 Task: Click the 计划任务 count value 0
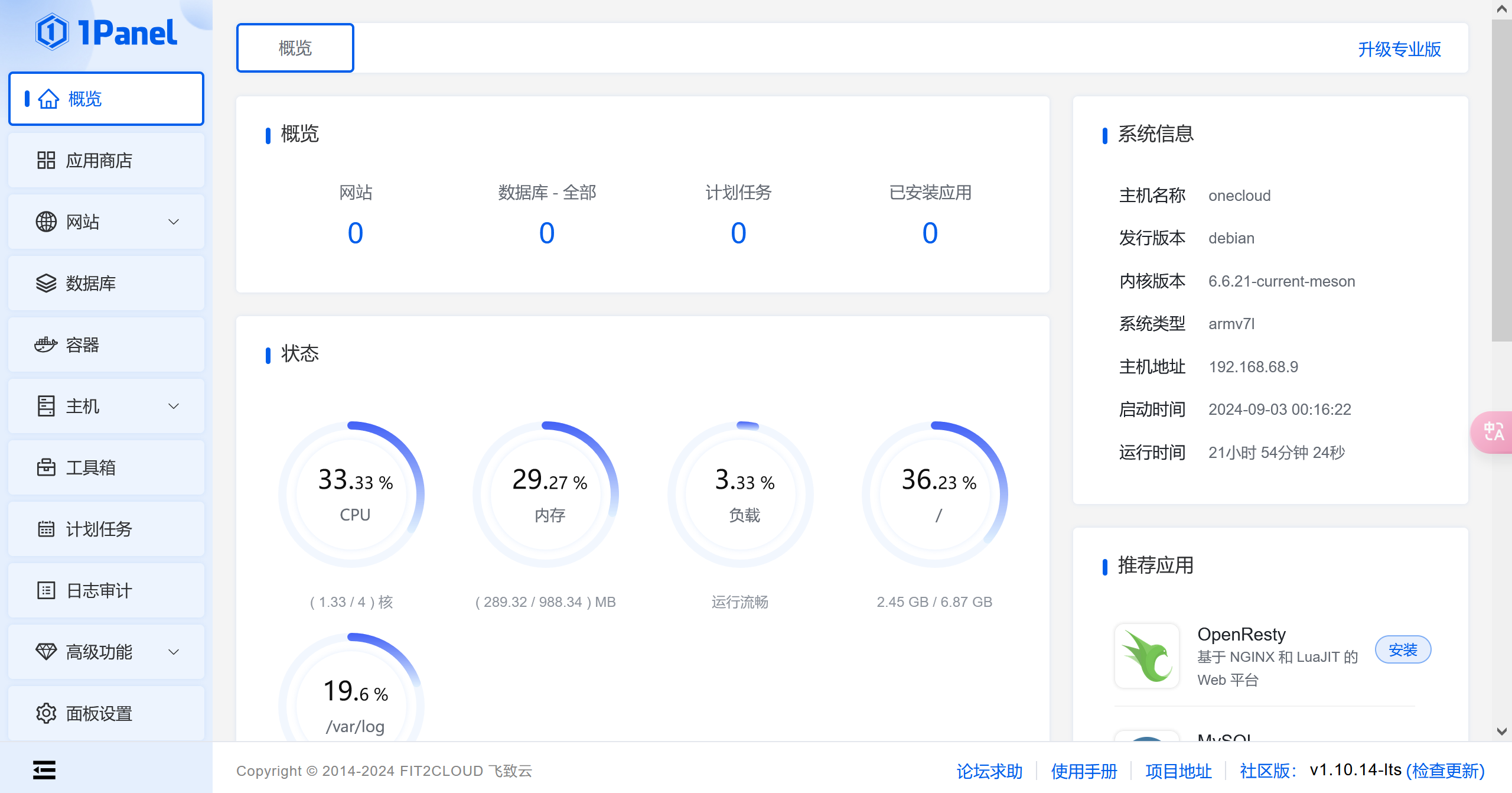[x=738, y=233]
